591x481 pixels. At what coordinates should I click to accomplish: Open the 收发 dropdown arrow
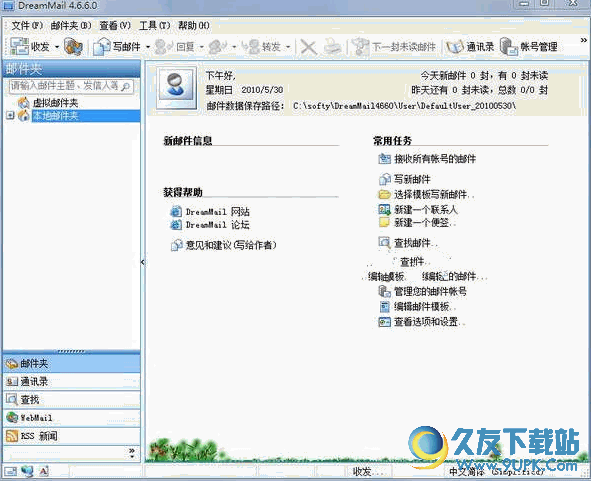pos(57,47)
